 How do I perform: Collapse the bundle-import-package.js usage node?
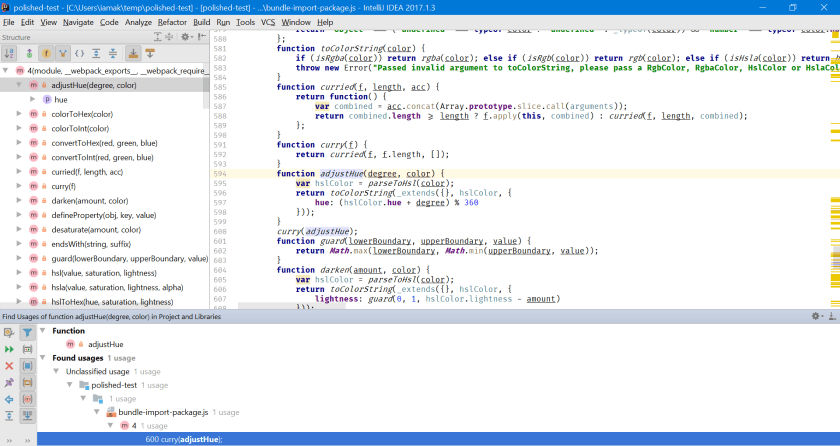point(97,412)
